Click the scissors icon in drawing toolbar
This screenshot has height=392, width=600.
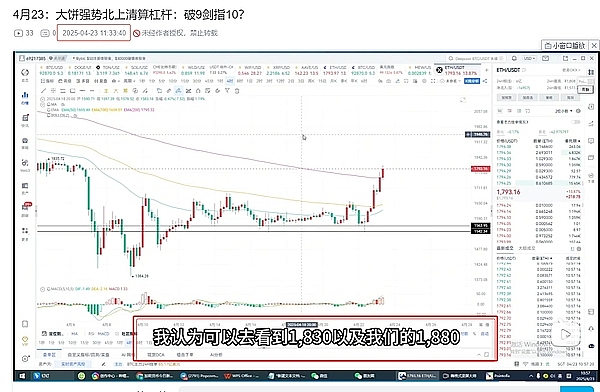[x=188, y=91]
